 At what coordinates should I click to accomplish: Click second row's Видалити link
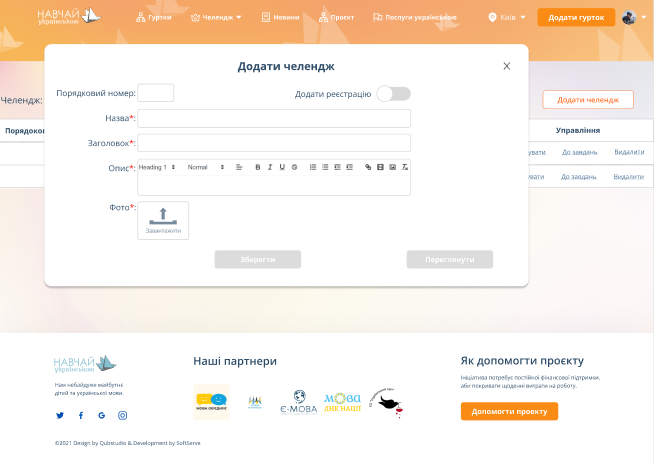tap(629, 177)
